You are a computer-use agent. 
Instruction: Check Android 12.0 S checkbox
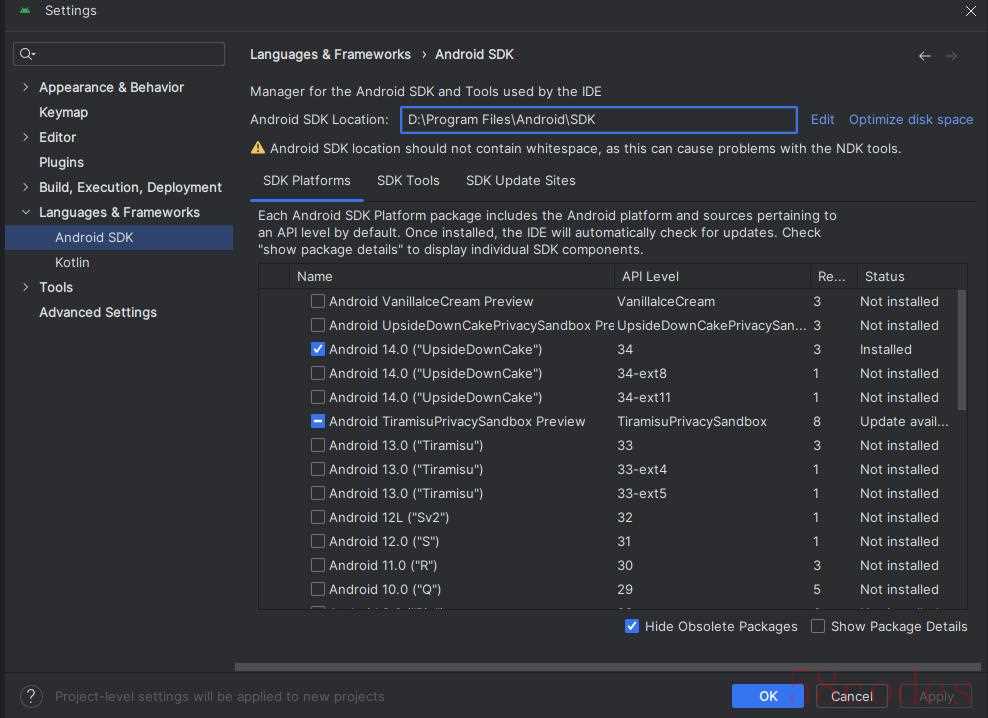(x=318, y=541)
